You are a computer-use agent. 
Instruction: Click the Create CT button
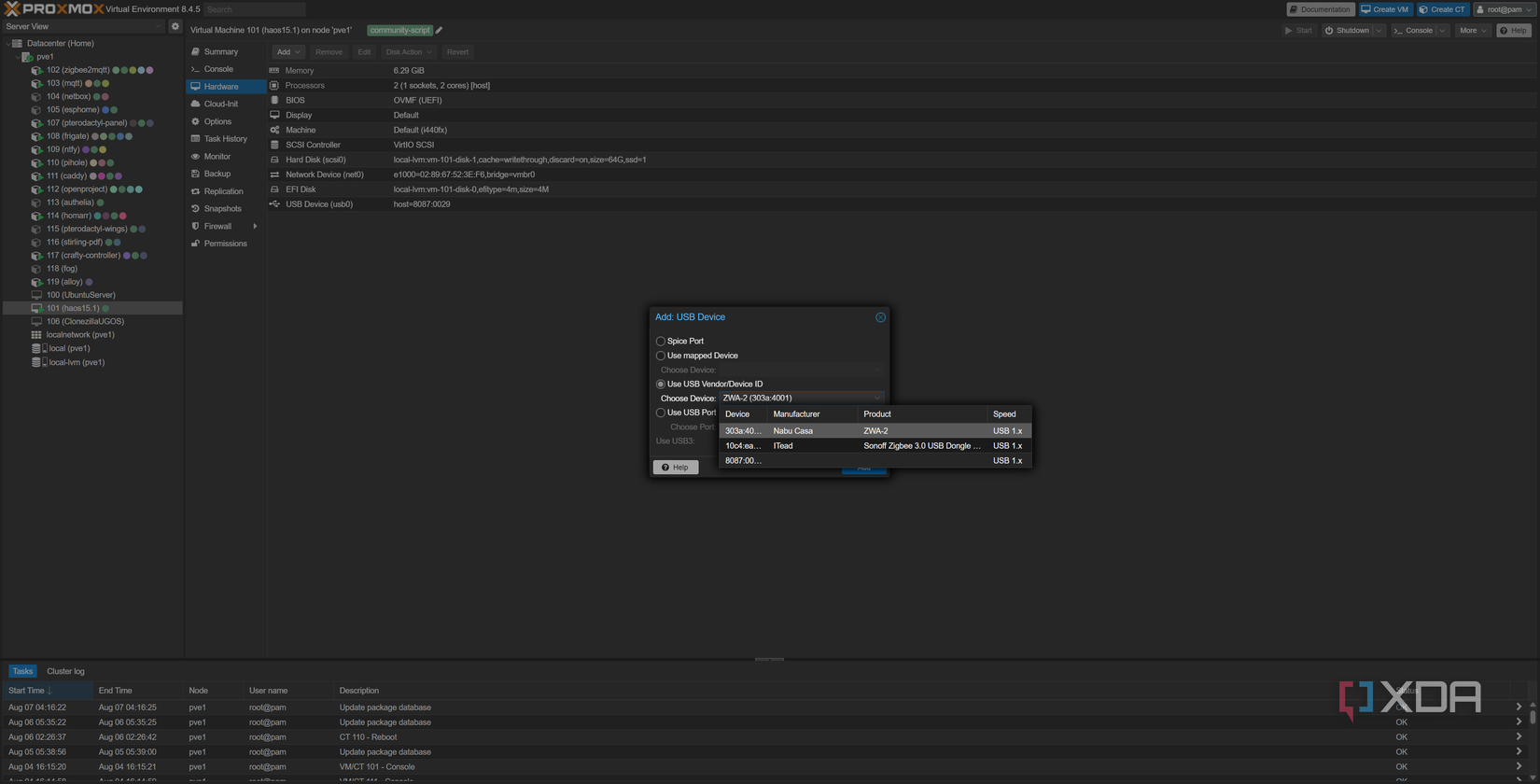coord(1442,9)
